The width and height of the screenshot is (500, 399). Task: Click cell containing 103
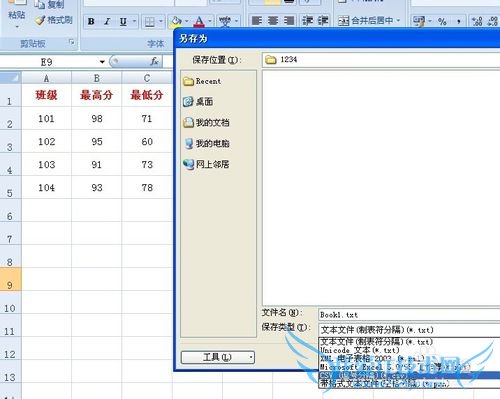point(47,164)
